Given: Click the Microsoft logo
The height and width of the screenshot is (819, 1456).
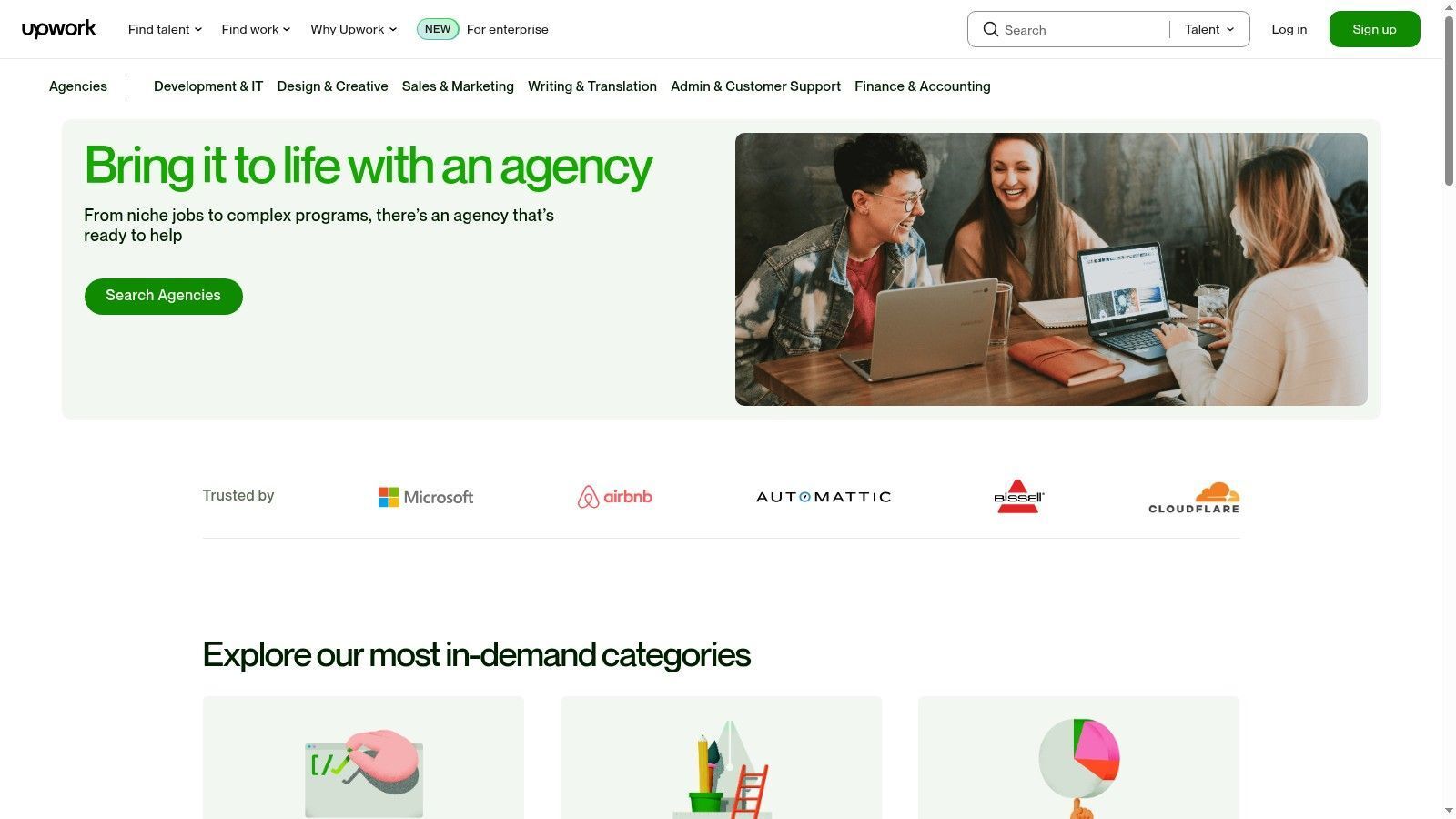Looking at the screenshot, I should click(426, 497).
